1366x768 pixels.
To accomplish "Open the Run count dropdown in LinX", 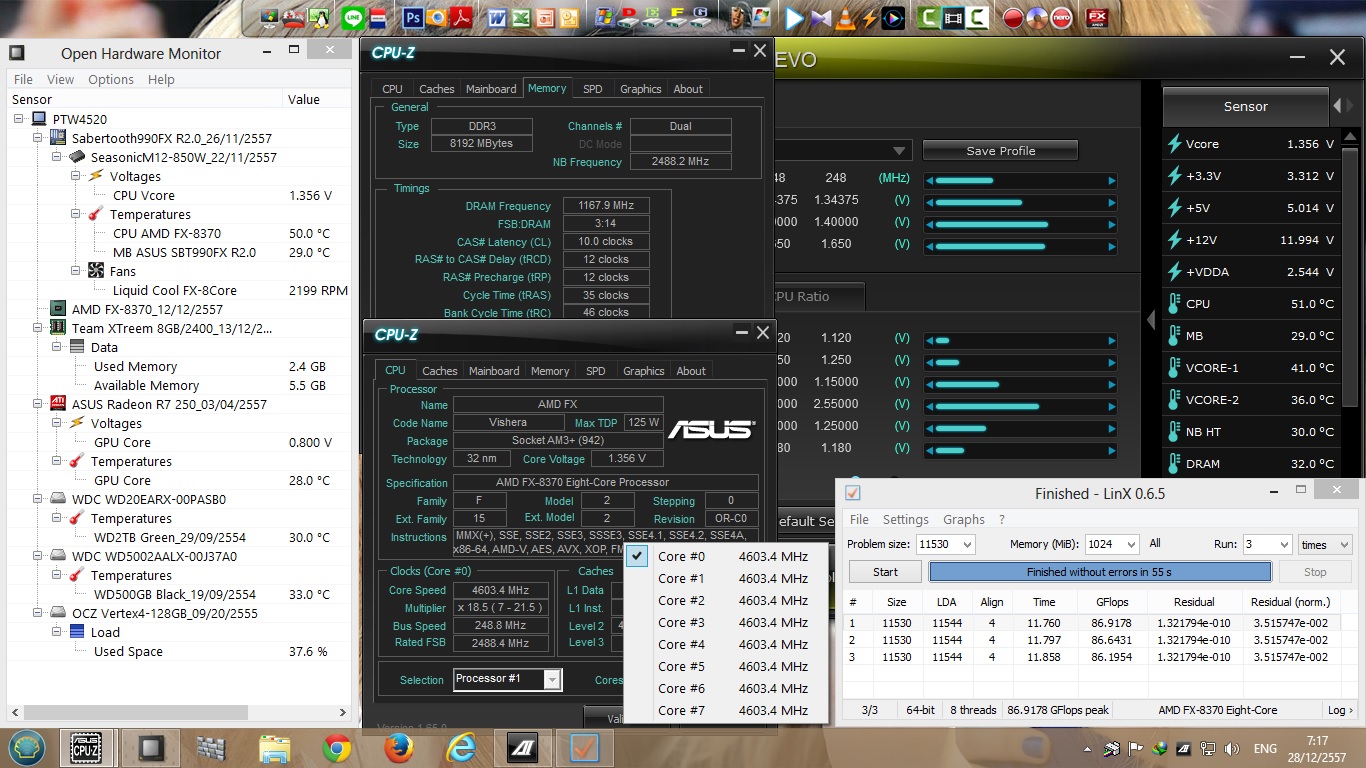I will click(1283, 544).
